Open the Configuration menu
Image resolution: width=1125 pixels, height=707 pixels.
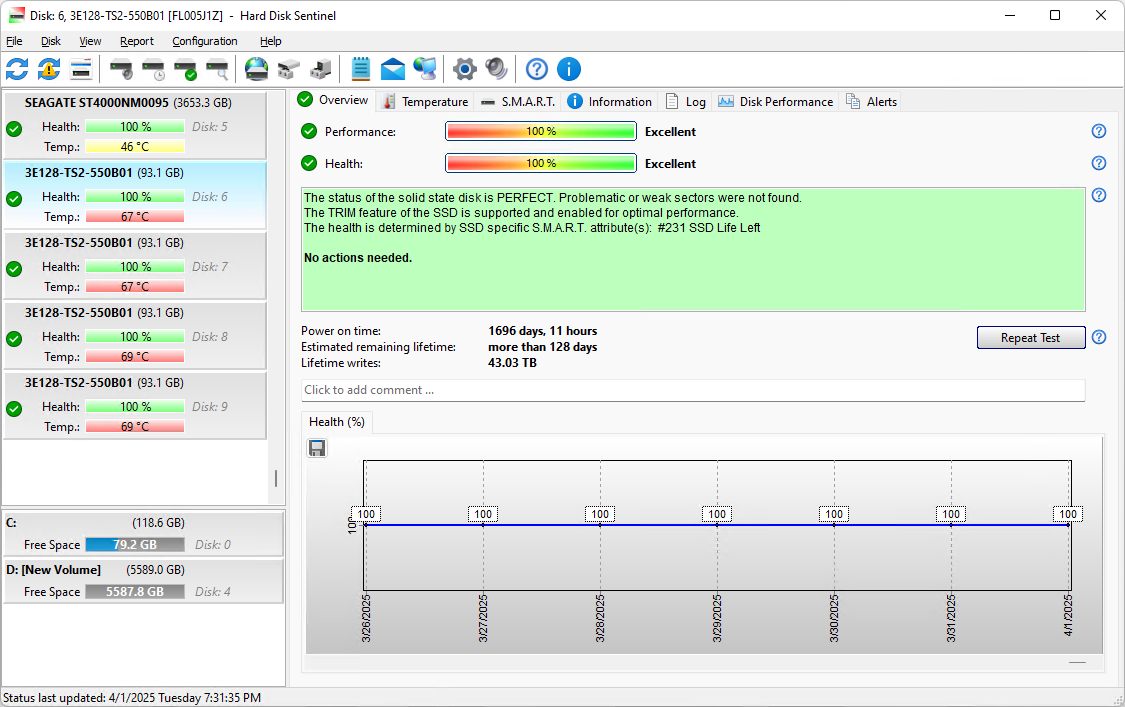tap(204, 42)
